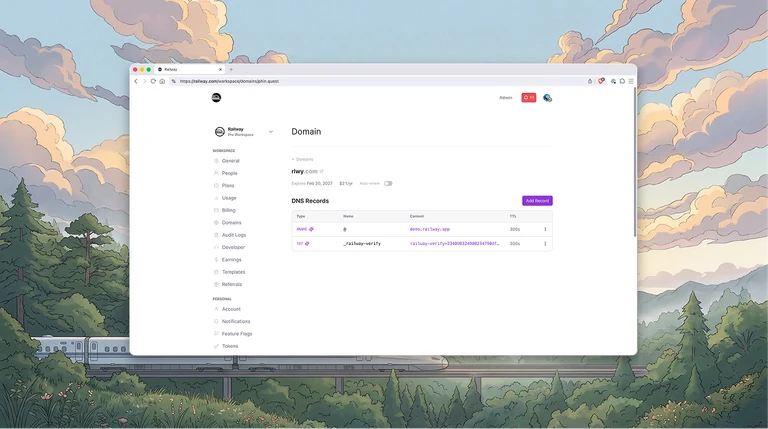This screenshot has height=429, width=768.
Task: Click the page vertical scrollbar
Action: pos(635,164)
